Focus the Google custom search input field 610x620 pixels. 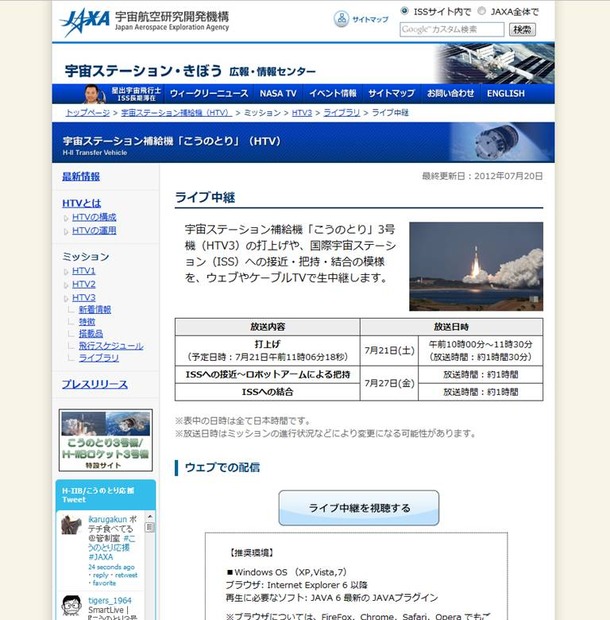coord(452,29)
